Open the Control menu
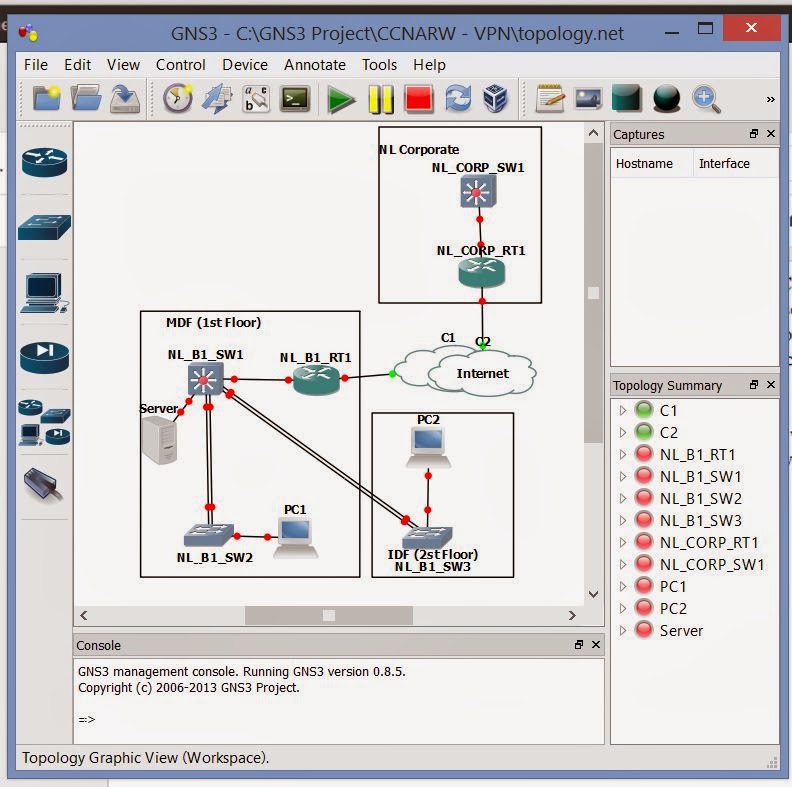792x787 pixels. point(180,65)
